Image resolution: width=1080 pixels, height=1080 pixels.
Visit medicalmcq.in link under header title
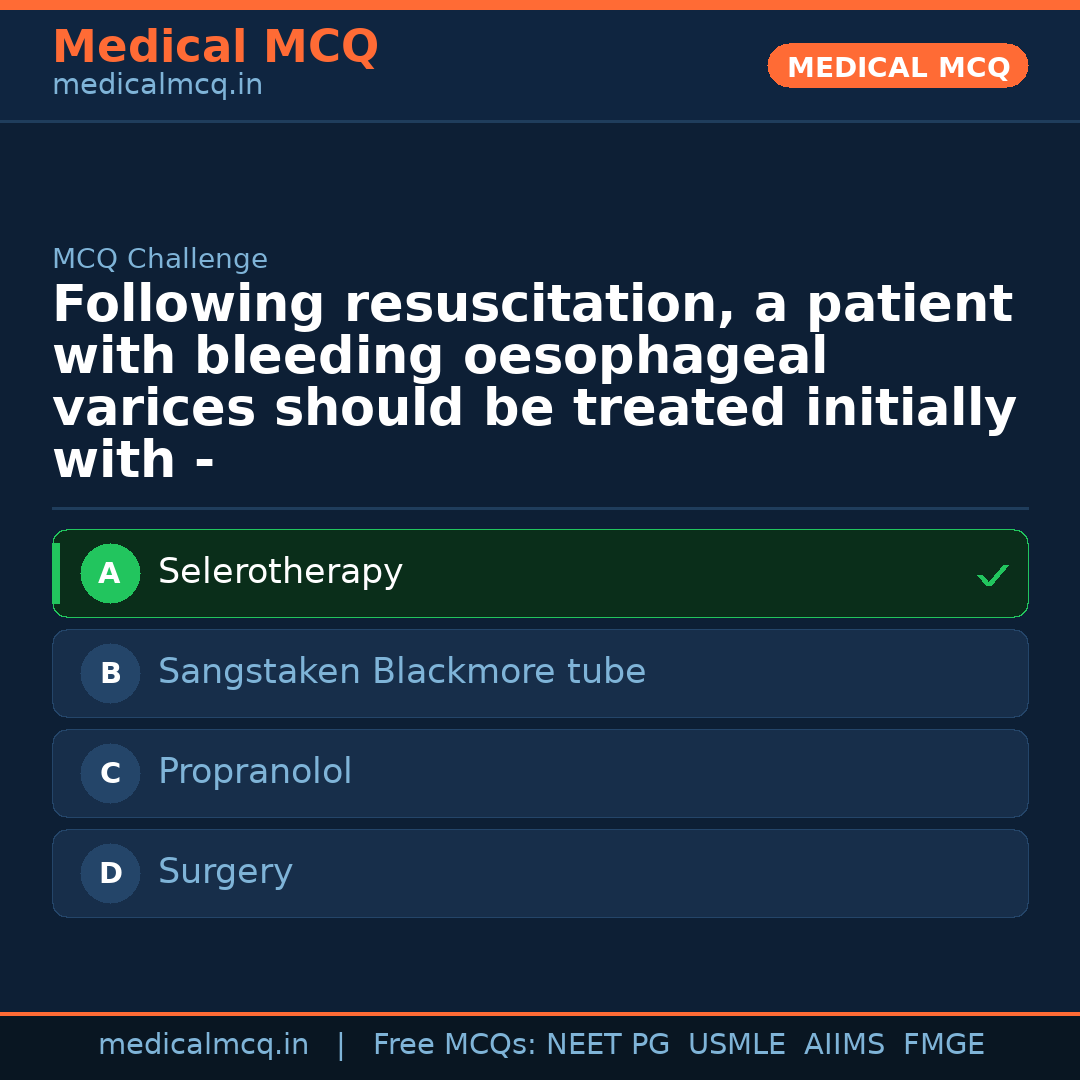coord(157,86)
